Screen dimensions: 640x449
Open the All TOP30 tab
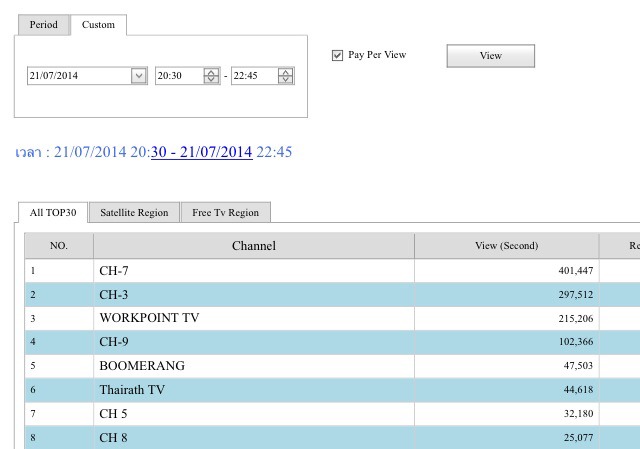[53, 213]
